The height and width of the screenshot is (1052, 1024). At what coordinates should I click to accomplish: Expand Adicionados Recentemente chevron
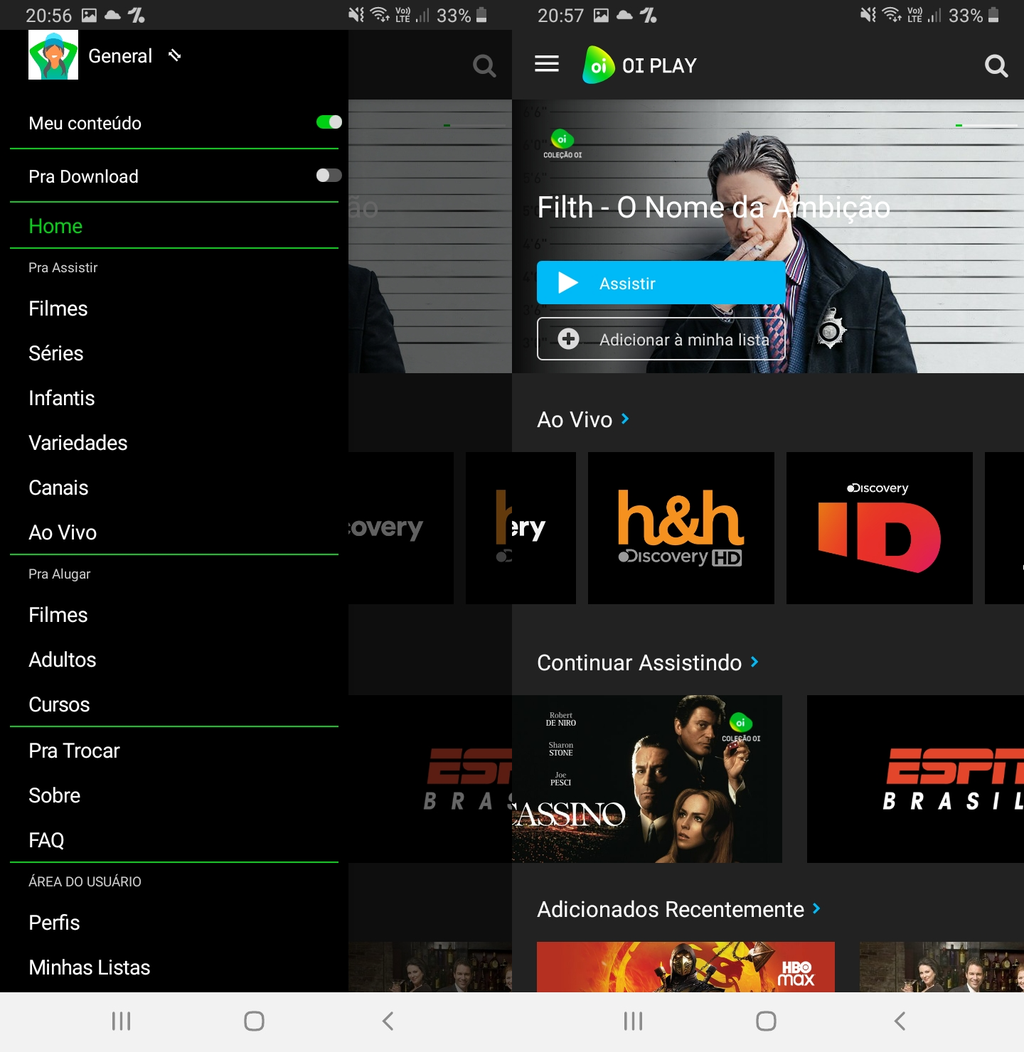point(817,908)
